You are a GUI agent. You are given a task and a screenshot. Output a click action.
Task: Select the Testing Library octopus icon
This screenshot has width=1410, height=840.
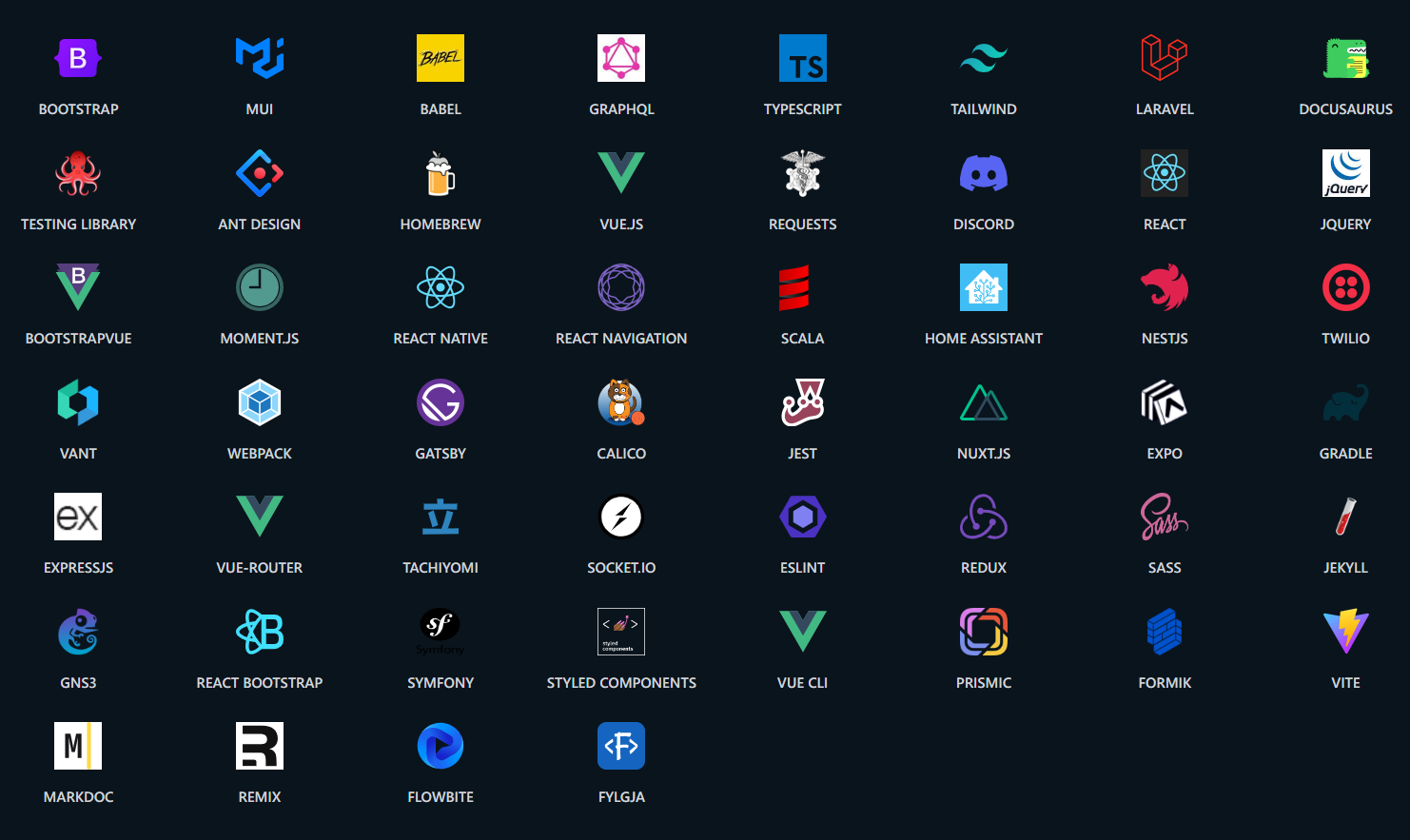point(78,173)
